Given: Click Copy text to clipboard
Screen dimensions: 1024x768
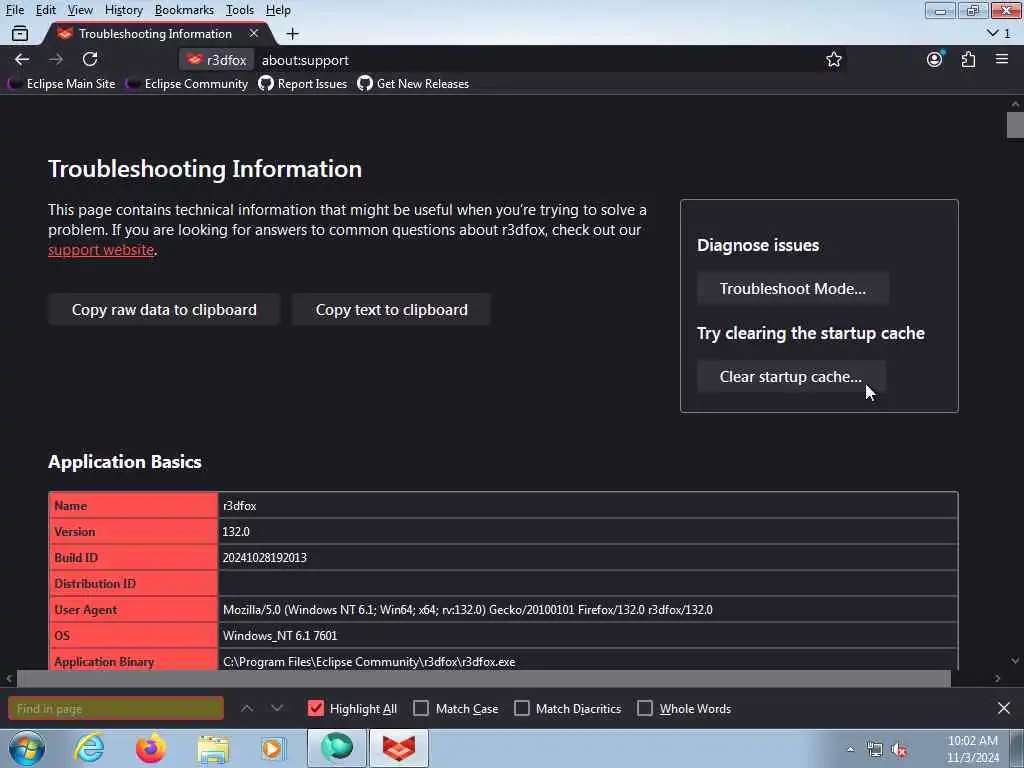Looking at the screenshot, I should coord(391,310).
